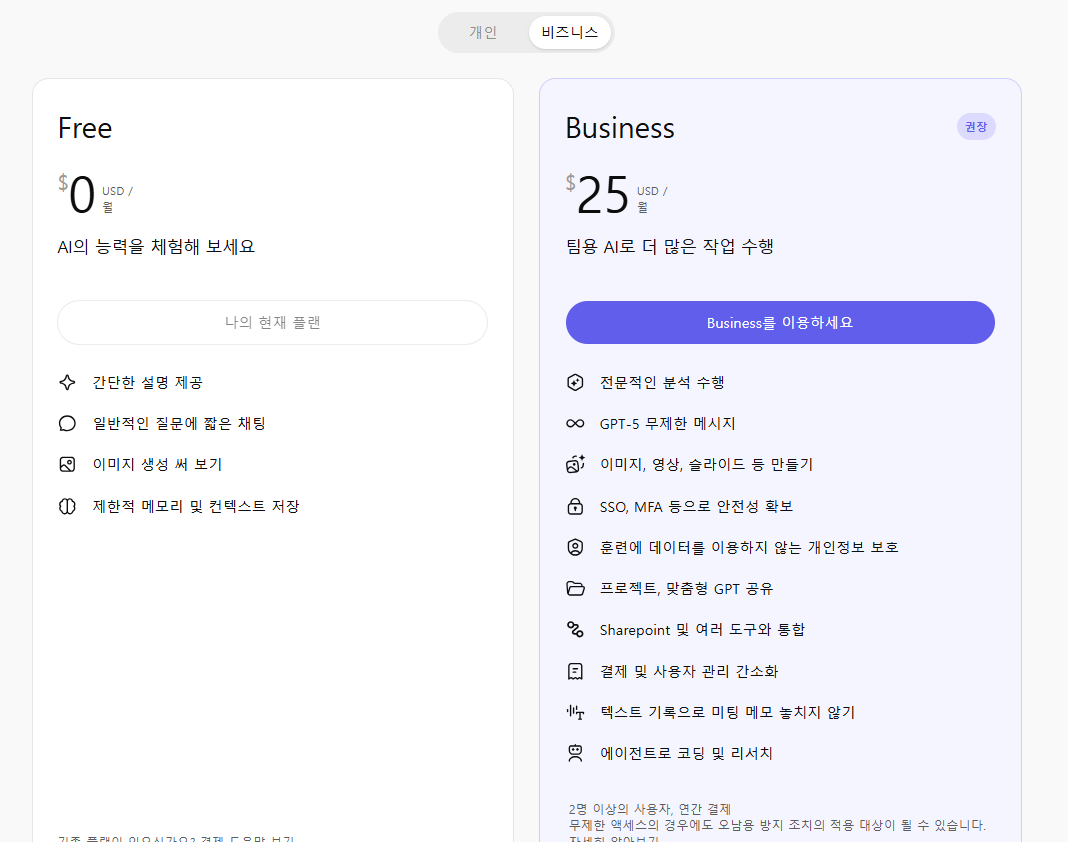The height and width of the screenshot is (842, 1068).
Task: Click the text 이미지, 영상, 슬라이드 등 만들기
Action: 706,465
